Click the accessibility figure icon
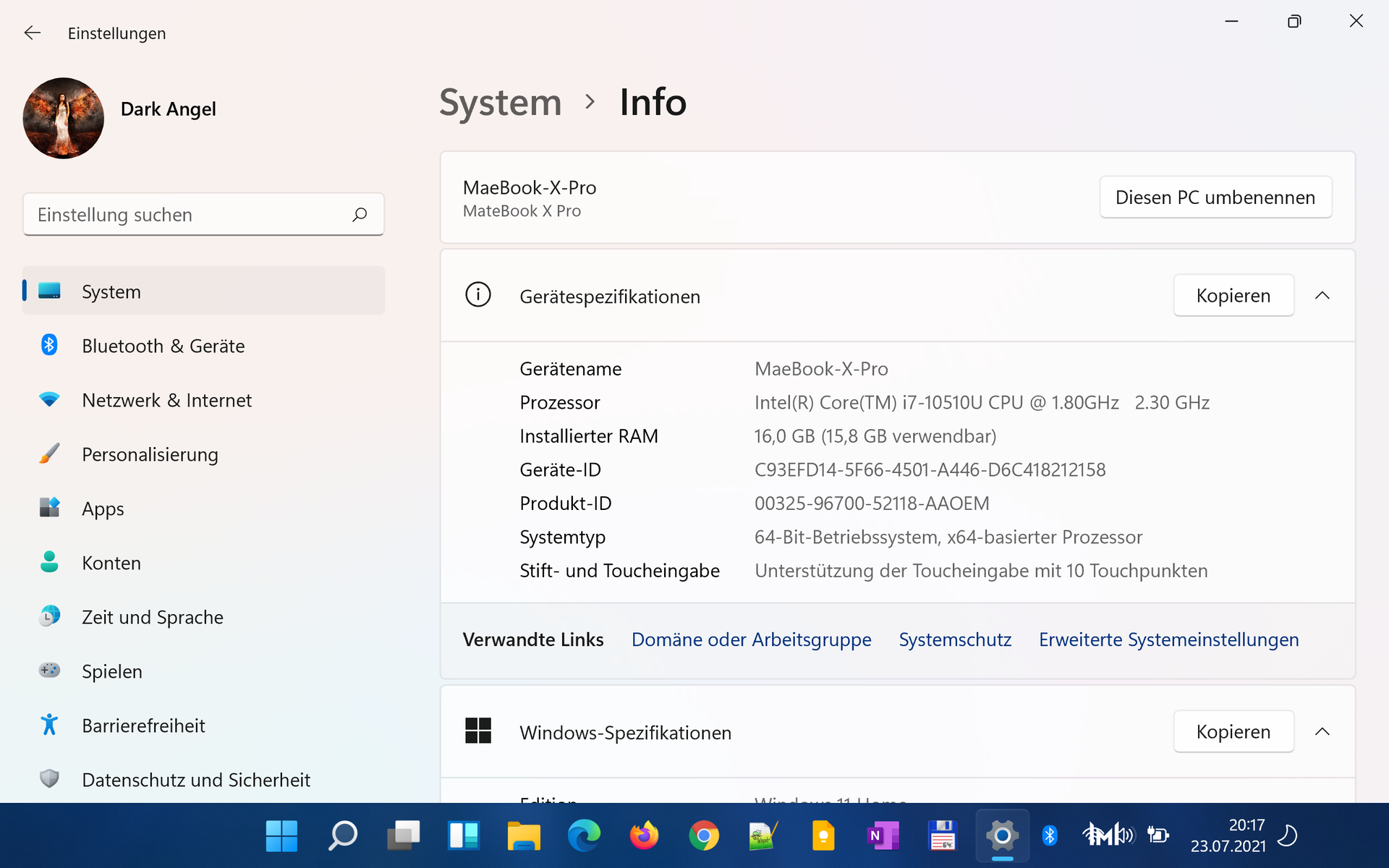The width and height of the screenshot is (1389, 868). (x=49, y=725)
